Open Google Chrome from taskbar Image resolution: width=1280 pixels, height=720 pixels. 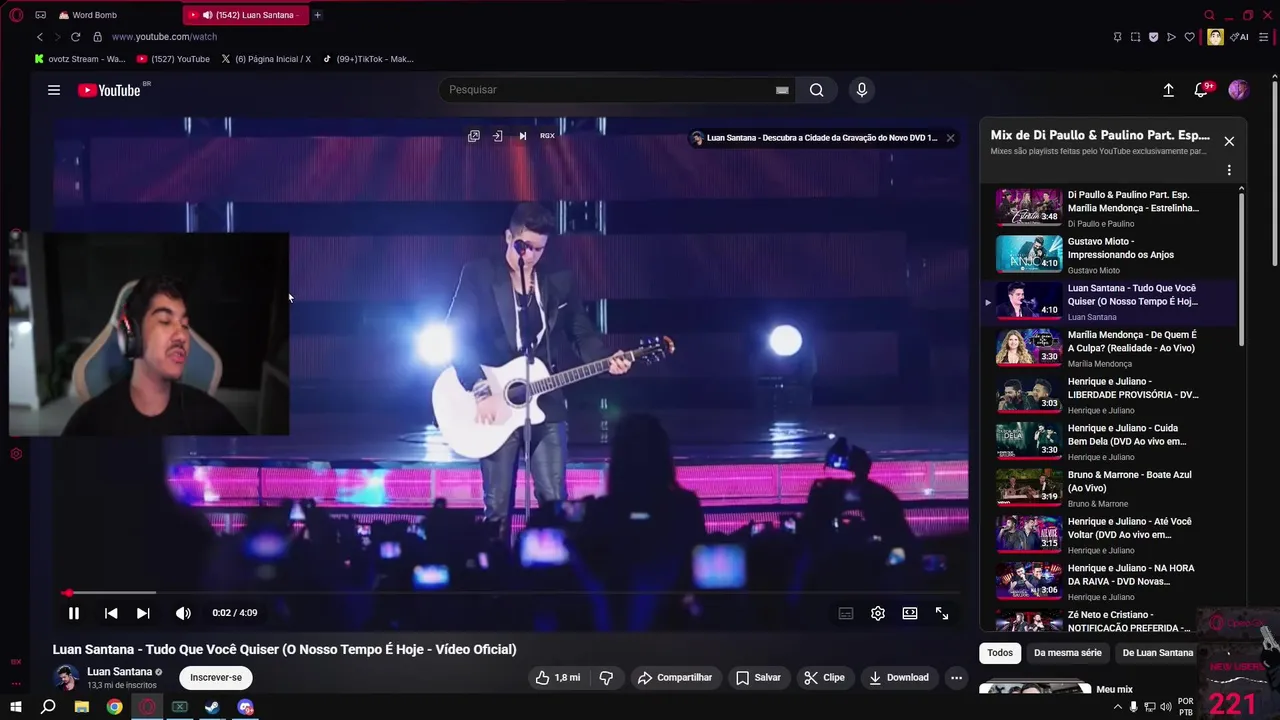click(x=115, y=707)
